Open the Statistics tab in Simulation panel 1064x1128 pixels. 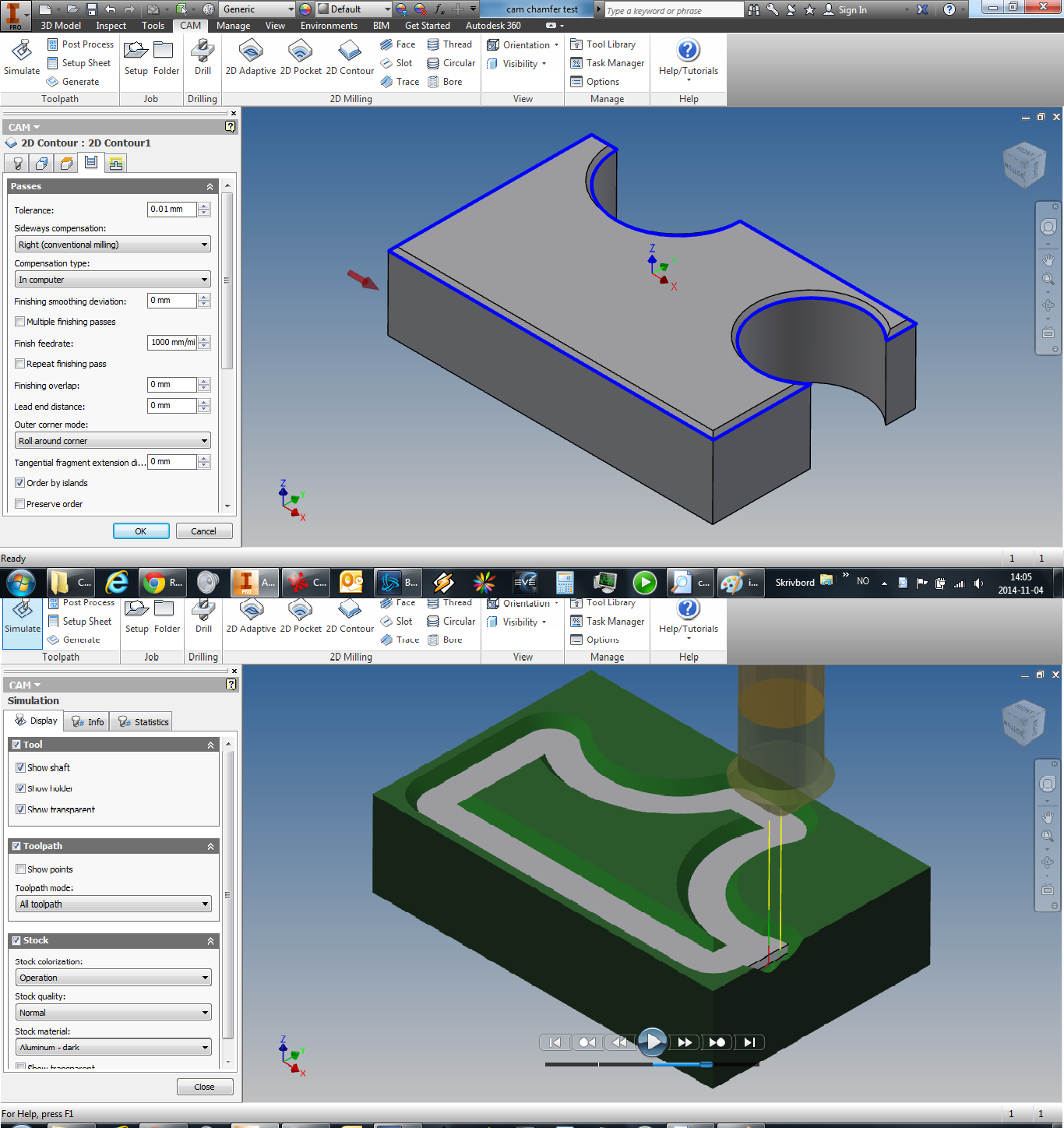tap(143, 722)
